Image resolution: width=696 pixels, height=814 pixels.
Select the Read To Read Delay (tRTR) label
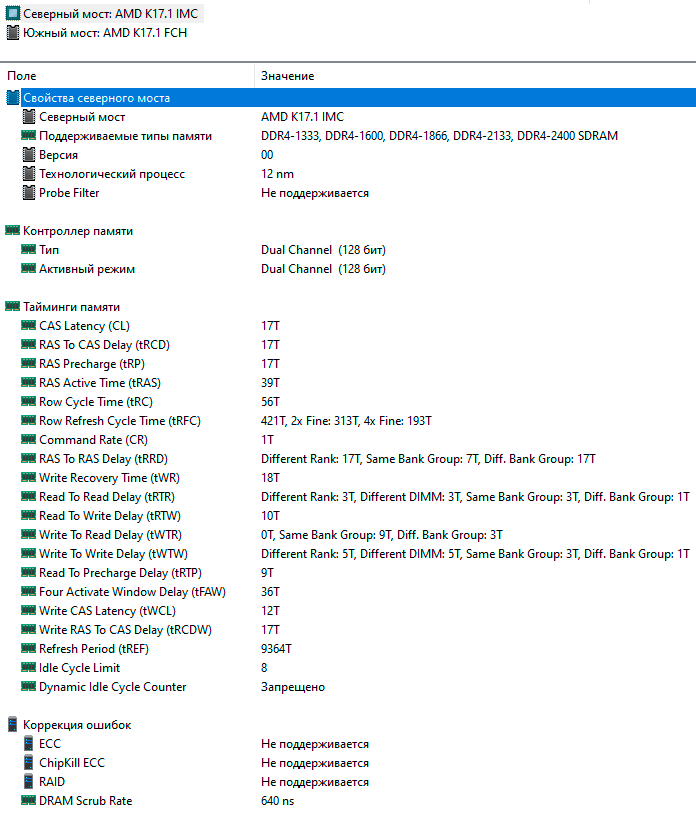(107, 497)
